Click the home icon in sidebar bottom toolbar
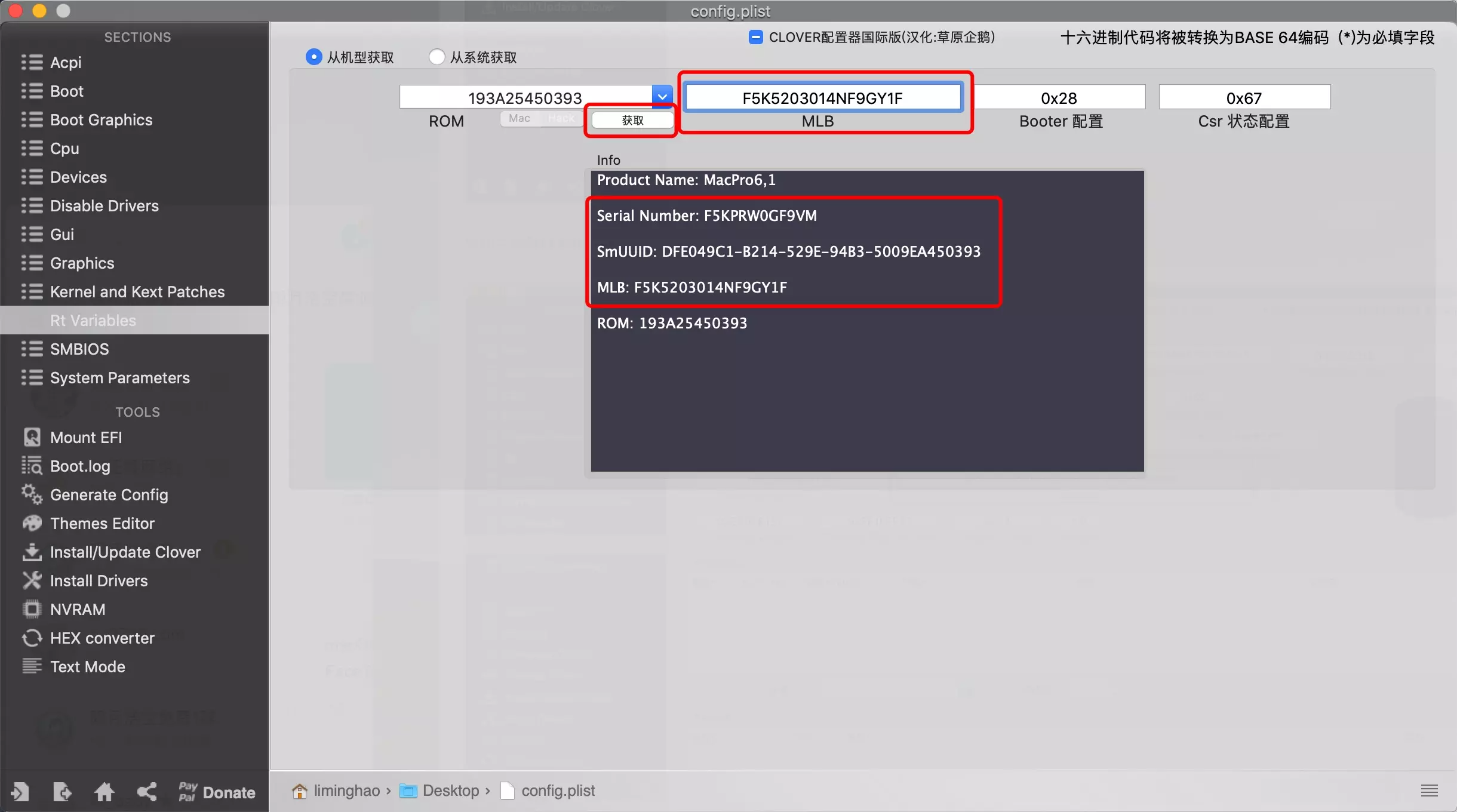The height and width of the screenshot is (812, 1457). coord(104,792)
